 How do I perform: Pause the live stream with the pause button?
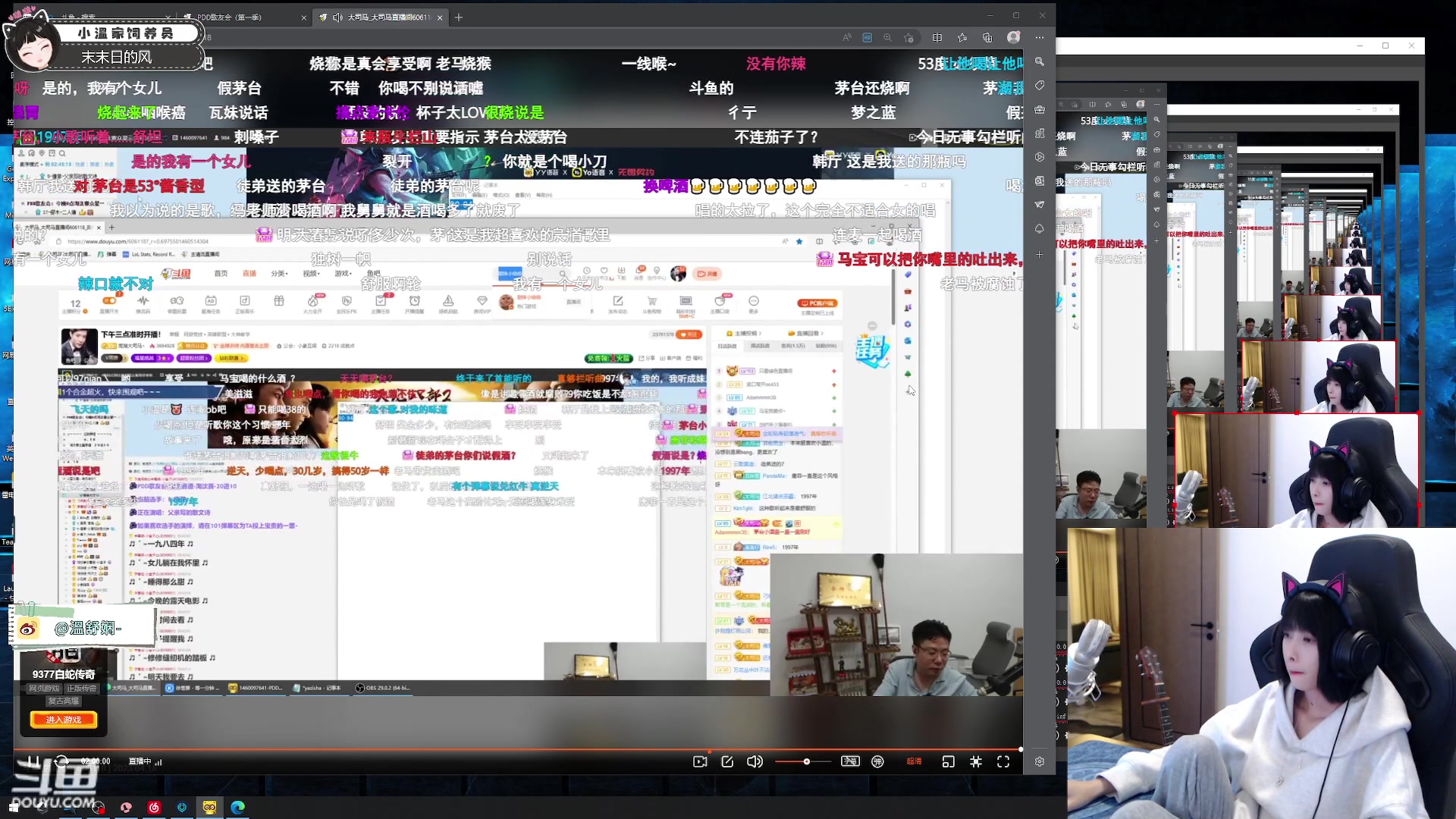click(33, 761)
